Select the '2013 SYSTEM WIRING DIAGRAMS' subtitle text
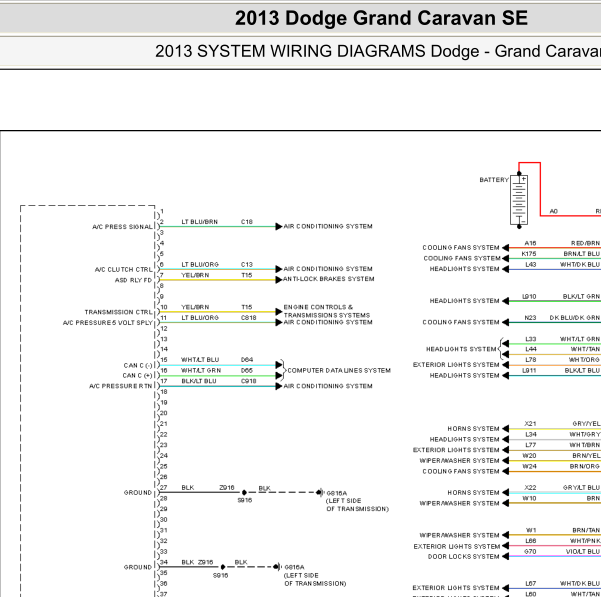 tap(290, 51)
